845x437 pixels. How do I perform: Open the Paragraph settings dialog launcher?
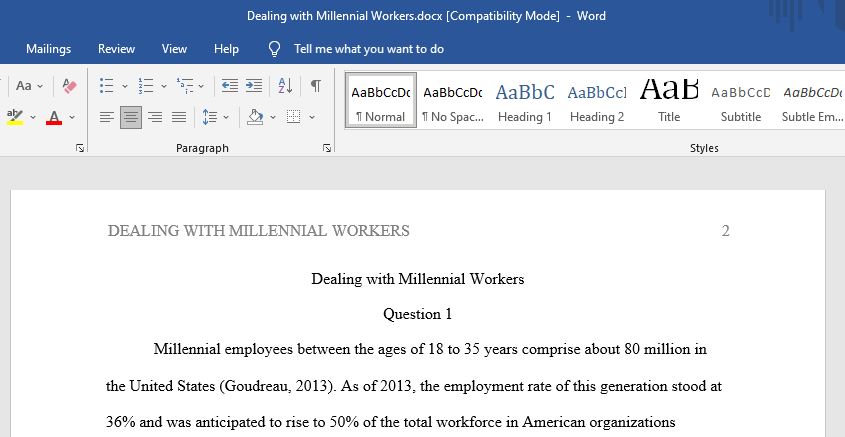coord(327,148)
